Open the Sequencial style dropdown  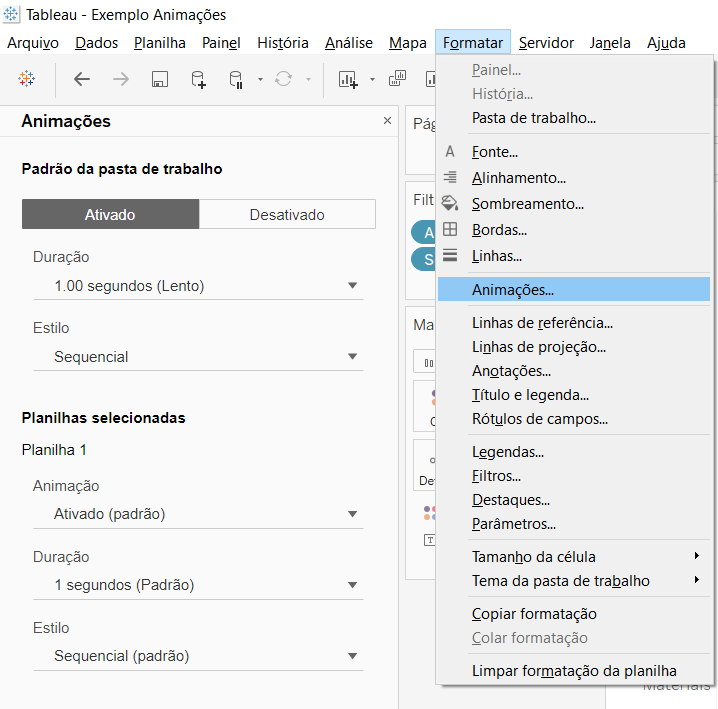pyautogui.click(x=198, y=357)
